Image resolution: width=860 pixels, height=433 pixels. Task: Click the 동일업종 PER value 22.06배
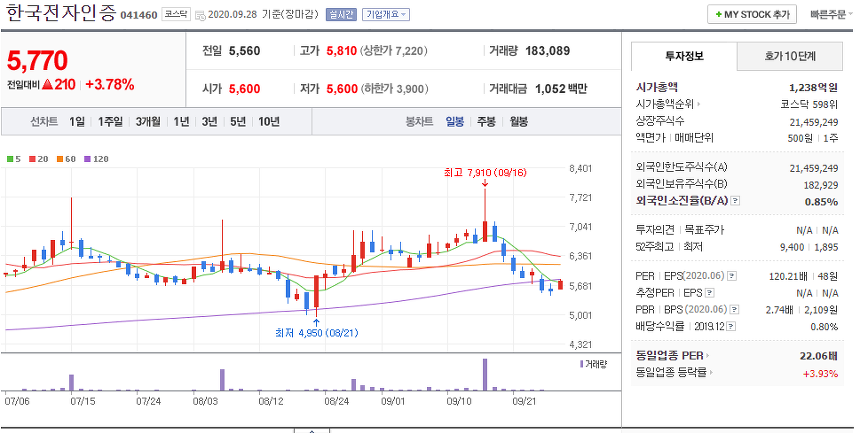click(x=818, y=356)
